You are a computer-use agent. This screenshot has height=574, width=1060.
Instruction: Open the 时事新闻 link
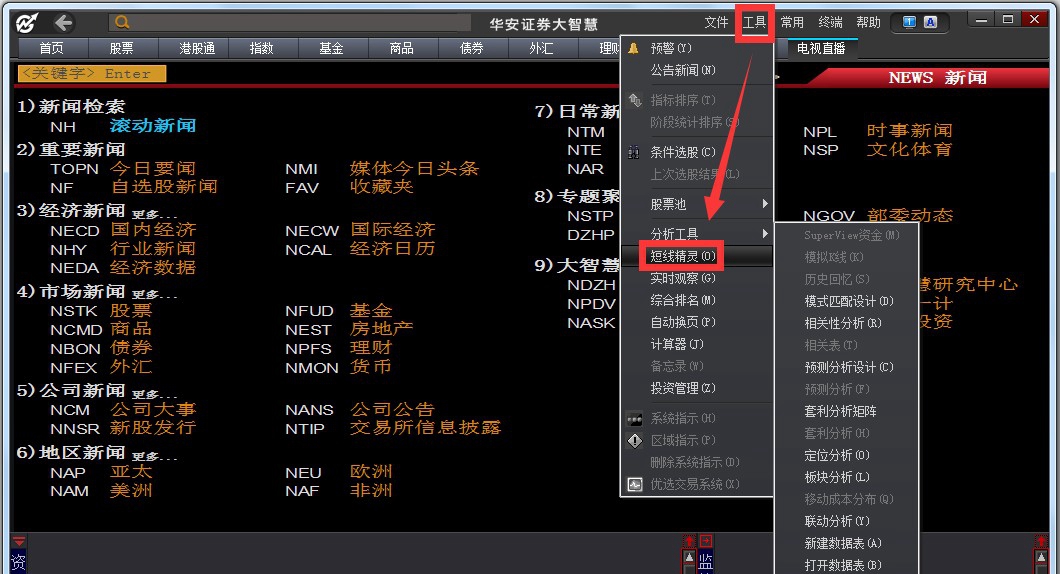(x=909, y=130)
